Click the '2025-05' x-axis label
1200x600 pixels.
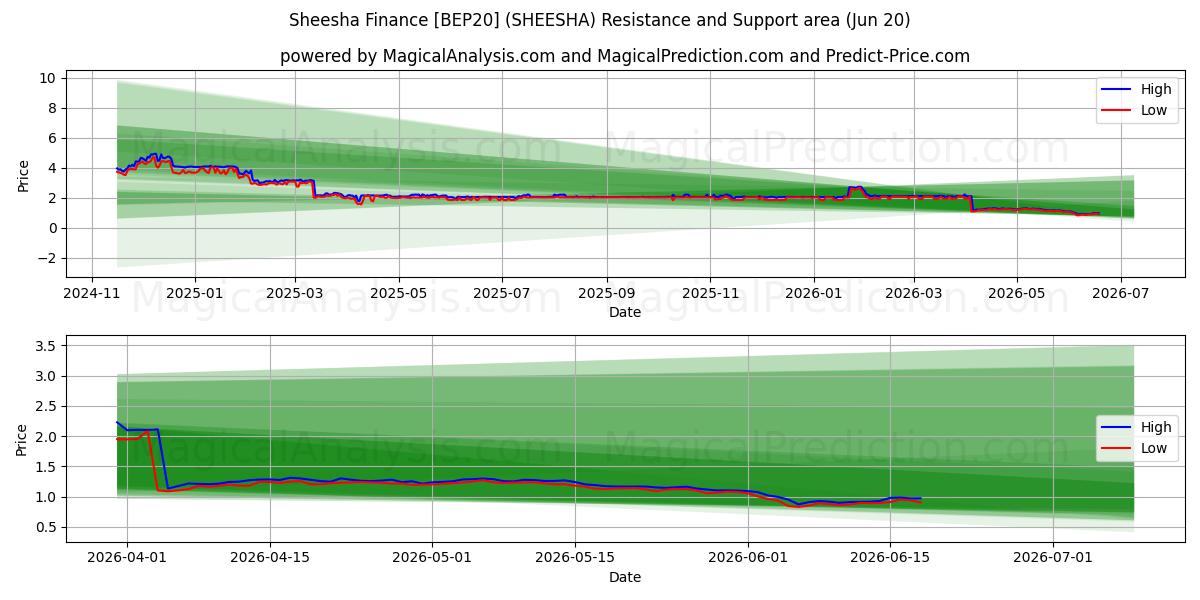399,296
